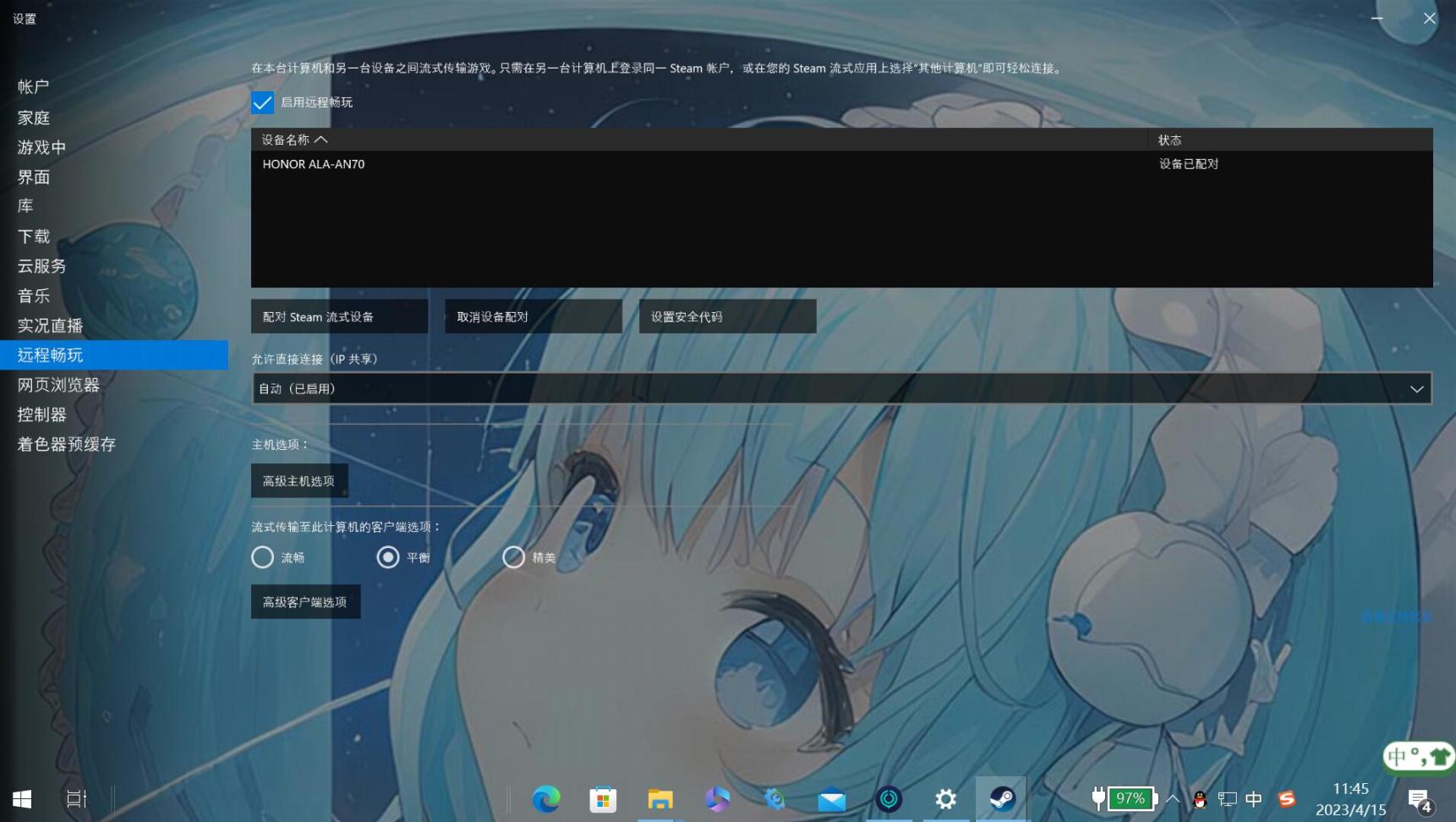The width and height of the screenshot is (1456, 822).
Task: Close the 设置 window
Action: tap(1429, 18)
